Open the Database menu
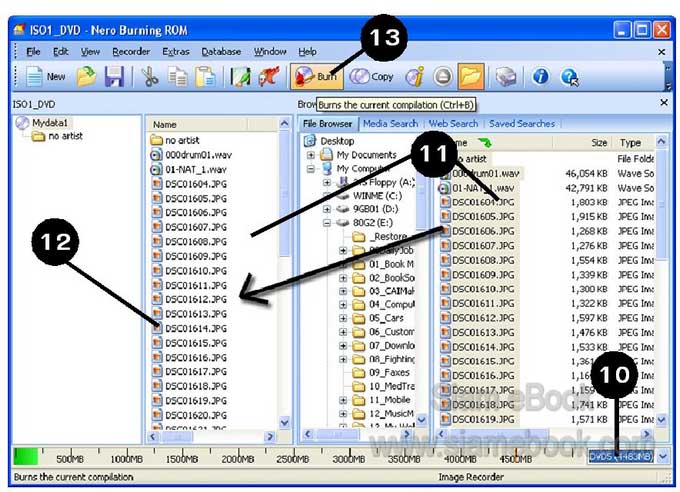 (x=221, y=52)
